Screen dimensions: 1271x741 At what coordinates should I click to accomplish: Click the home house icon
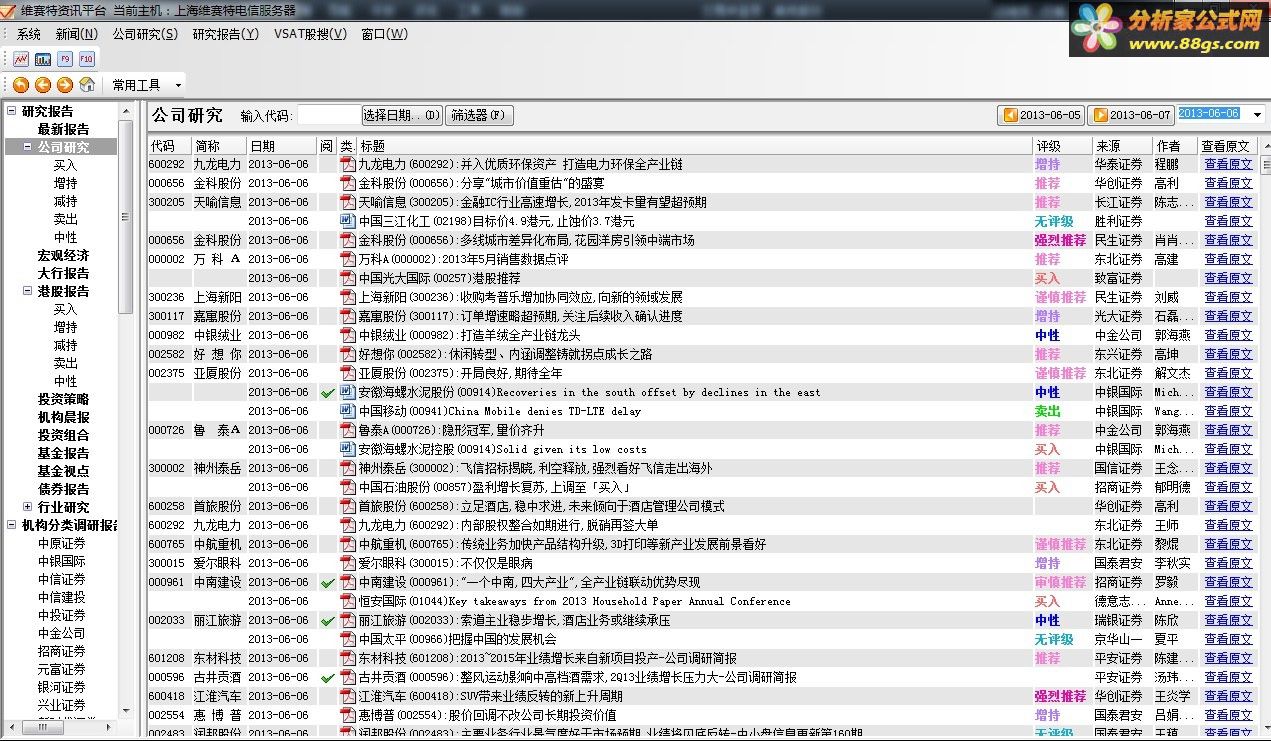click(x=87, y=85)
